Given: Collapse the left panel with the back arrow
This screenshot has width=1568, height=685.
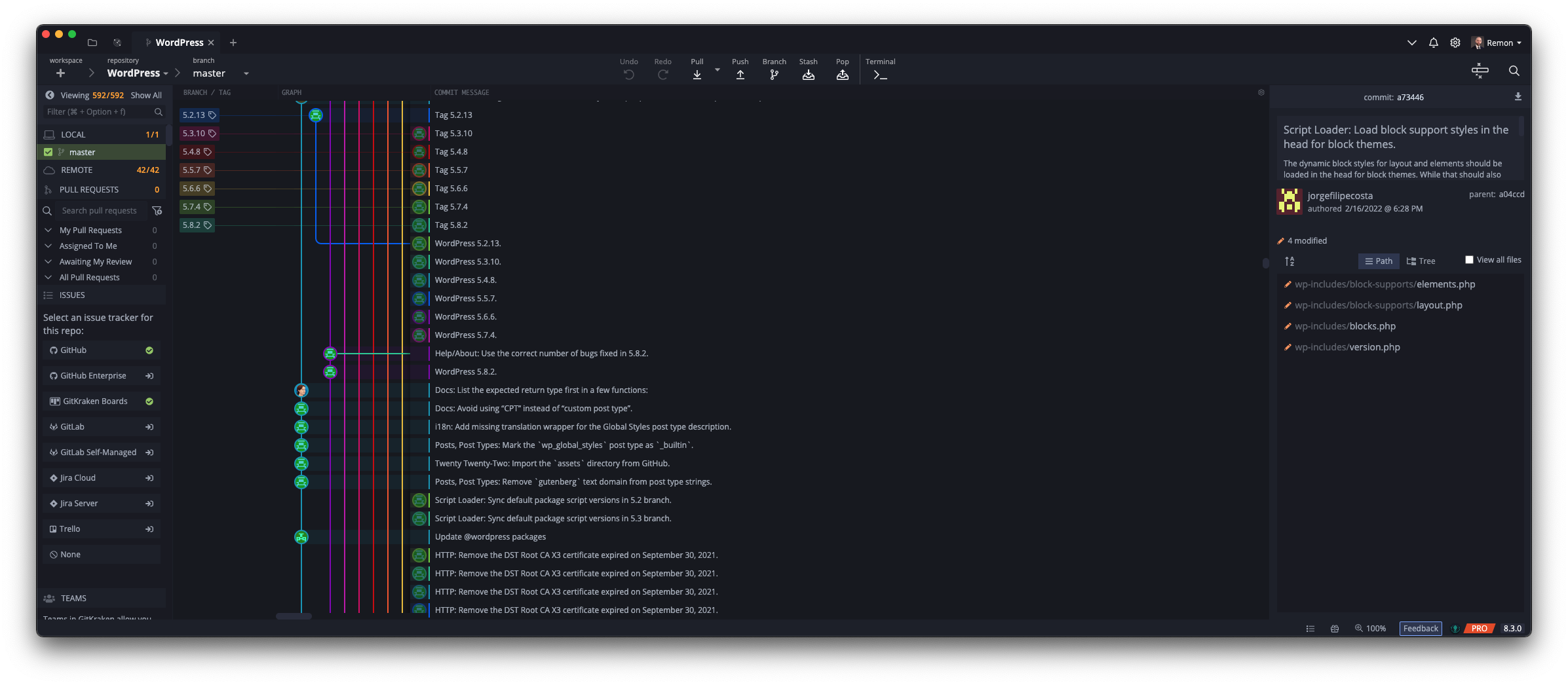Looking at the screenshot, I should pos(49,95).
